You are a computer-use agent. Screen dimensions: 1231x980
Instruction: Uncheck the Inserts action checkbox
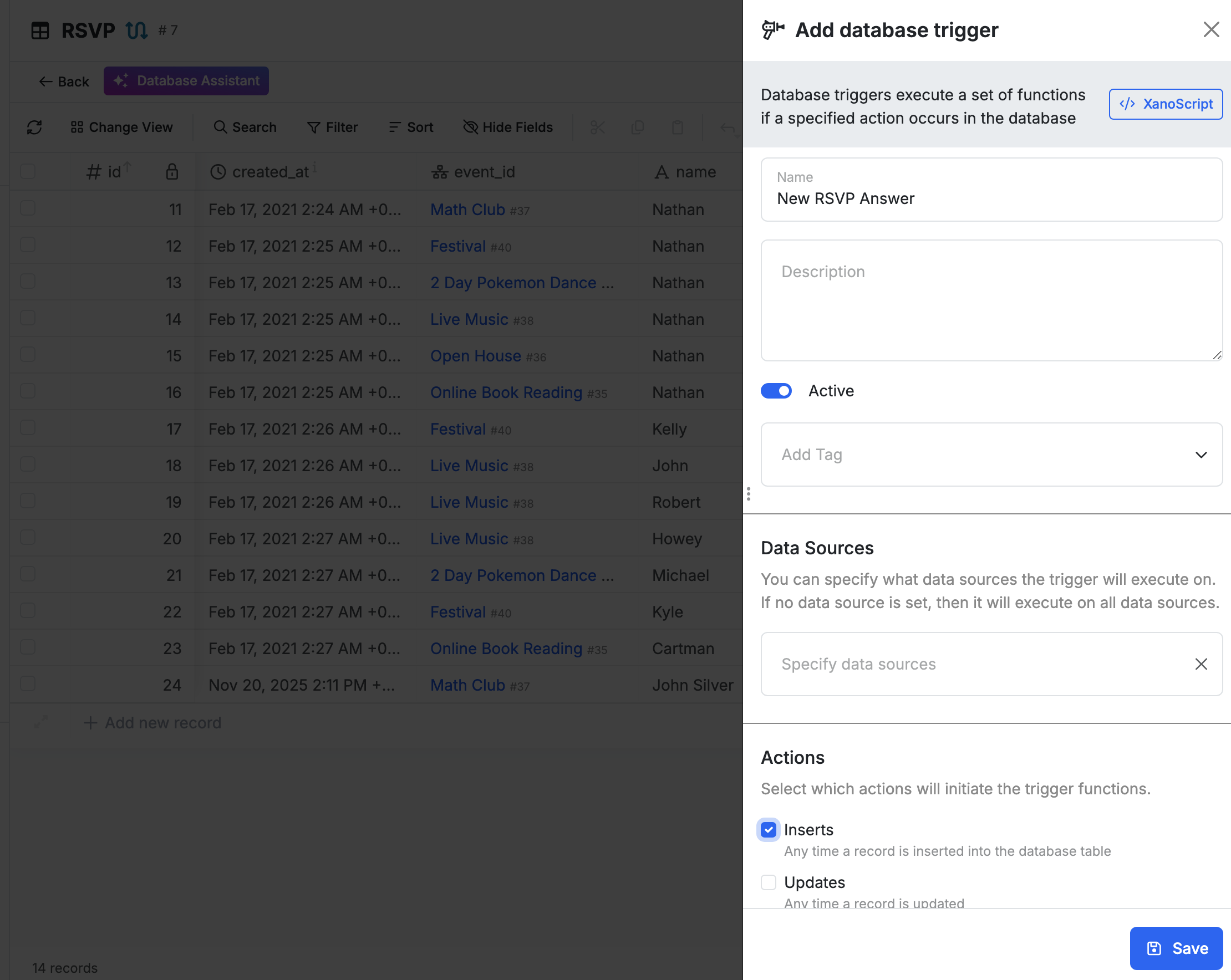tap(768, 830)
